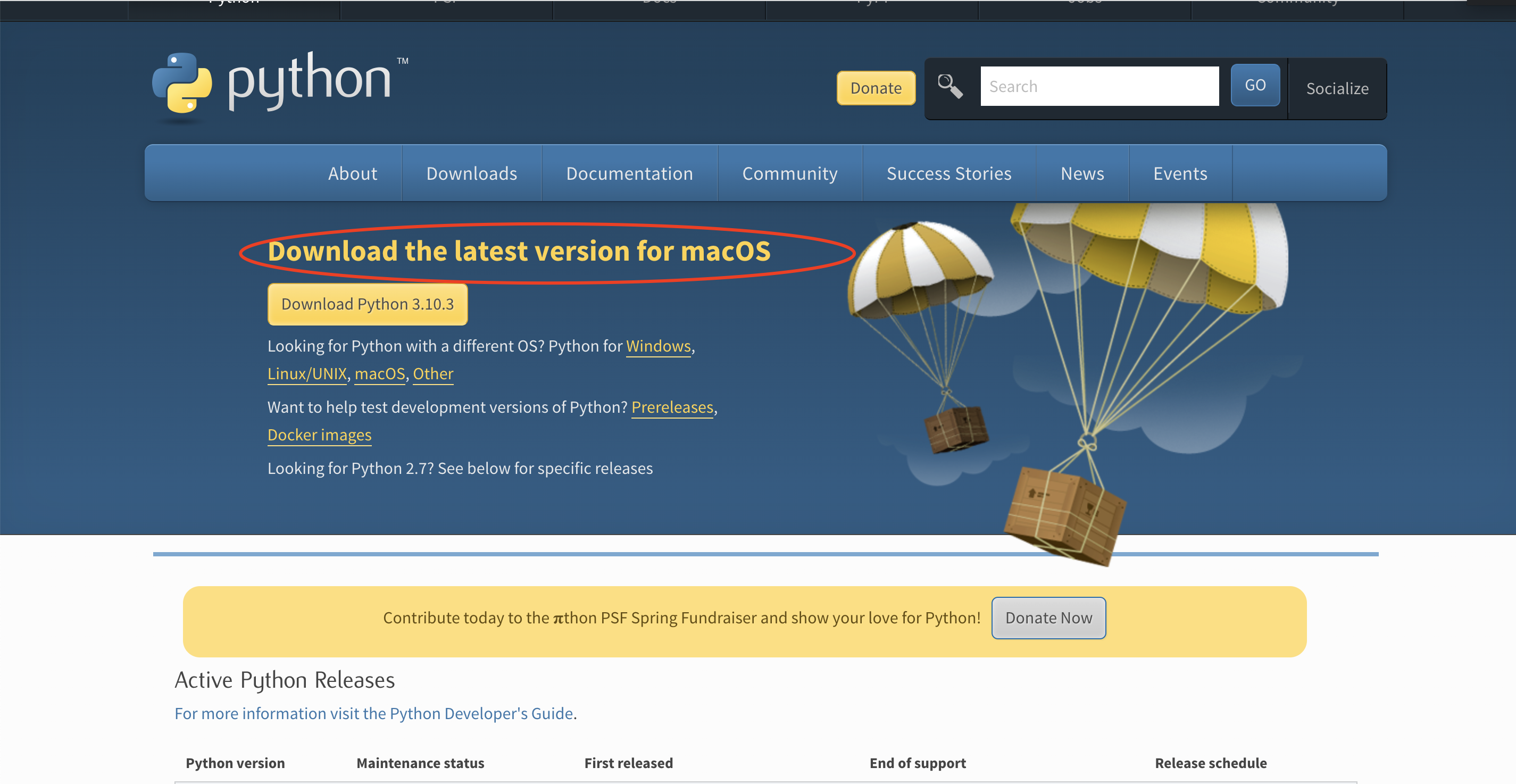The width and height of the screenshot is (1516, 784).
Task: Click the yellow Donate button in header
Action: (875, 88)
